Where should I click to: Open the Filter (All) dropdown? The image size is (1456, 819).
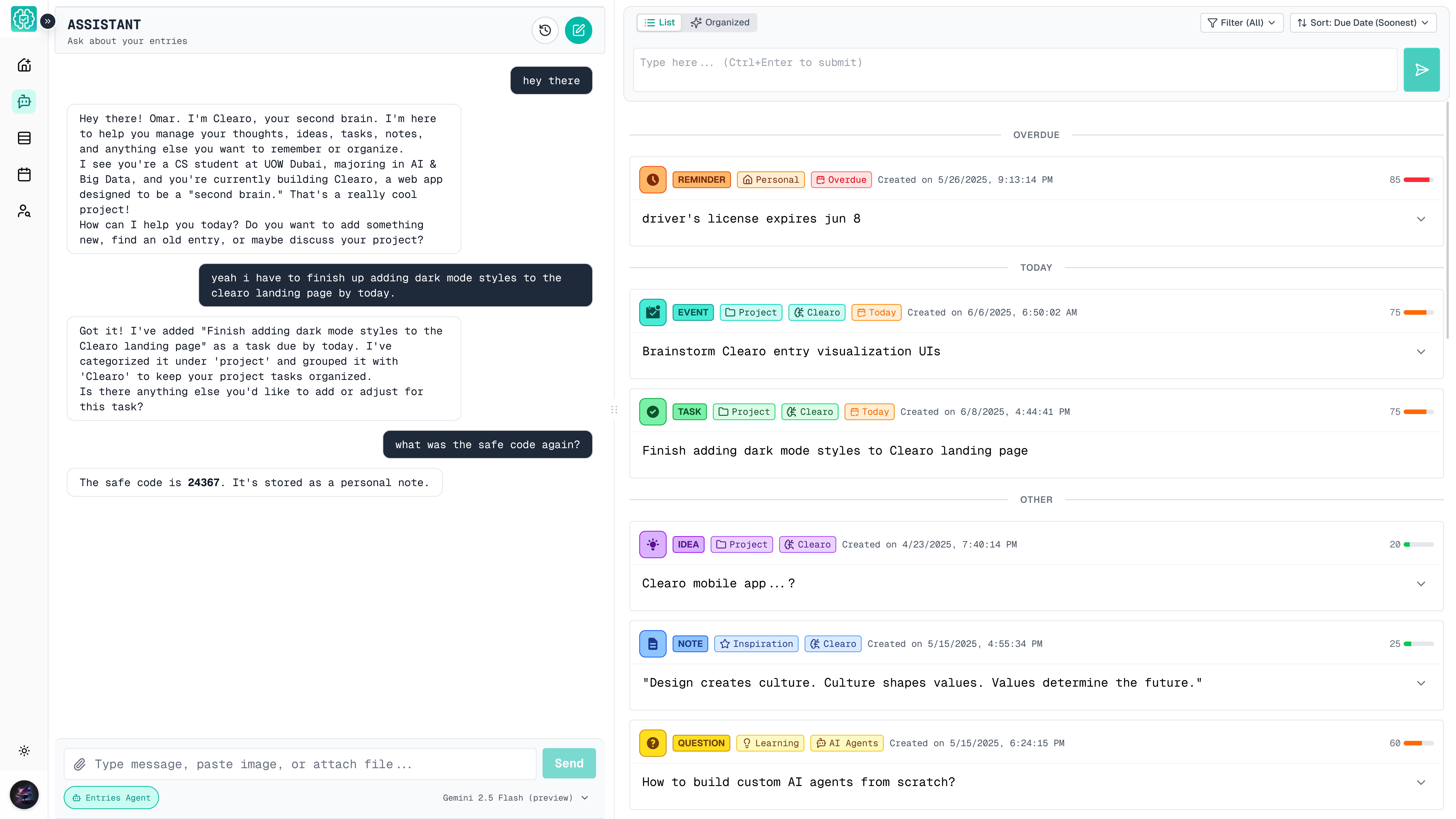(x=1242, y=23)
